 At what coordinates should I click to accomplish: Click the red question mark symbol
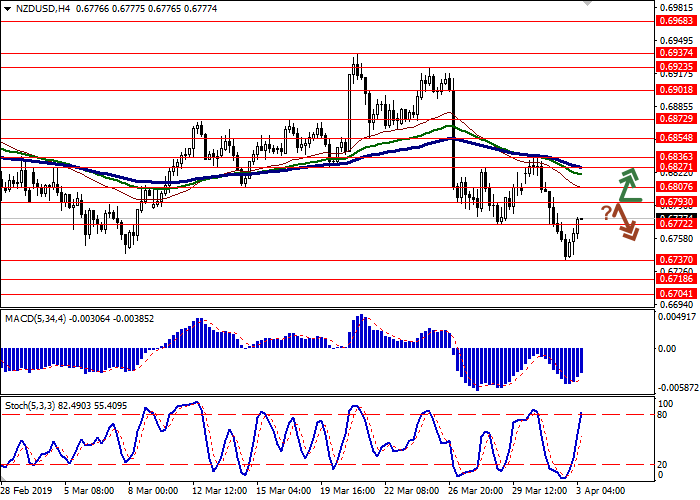(607, 212)
